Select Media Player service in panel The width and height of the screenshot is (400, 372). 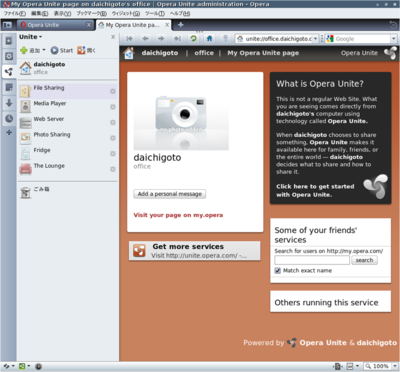click(68, 107)
